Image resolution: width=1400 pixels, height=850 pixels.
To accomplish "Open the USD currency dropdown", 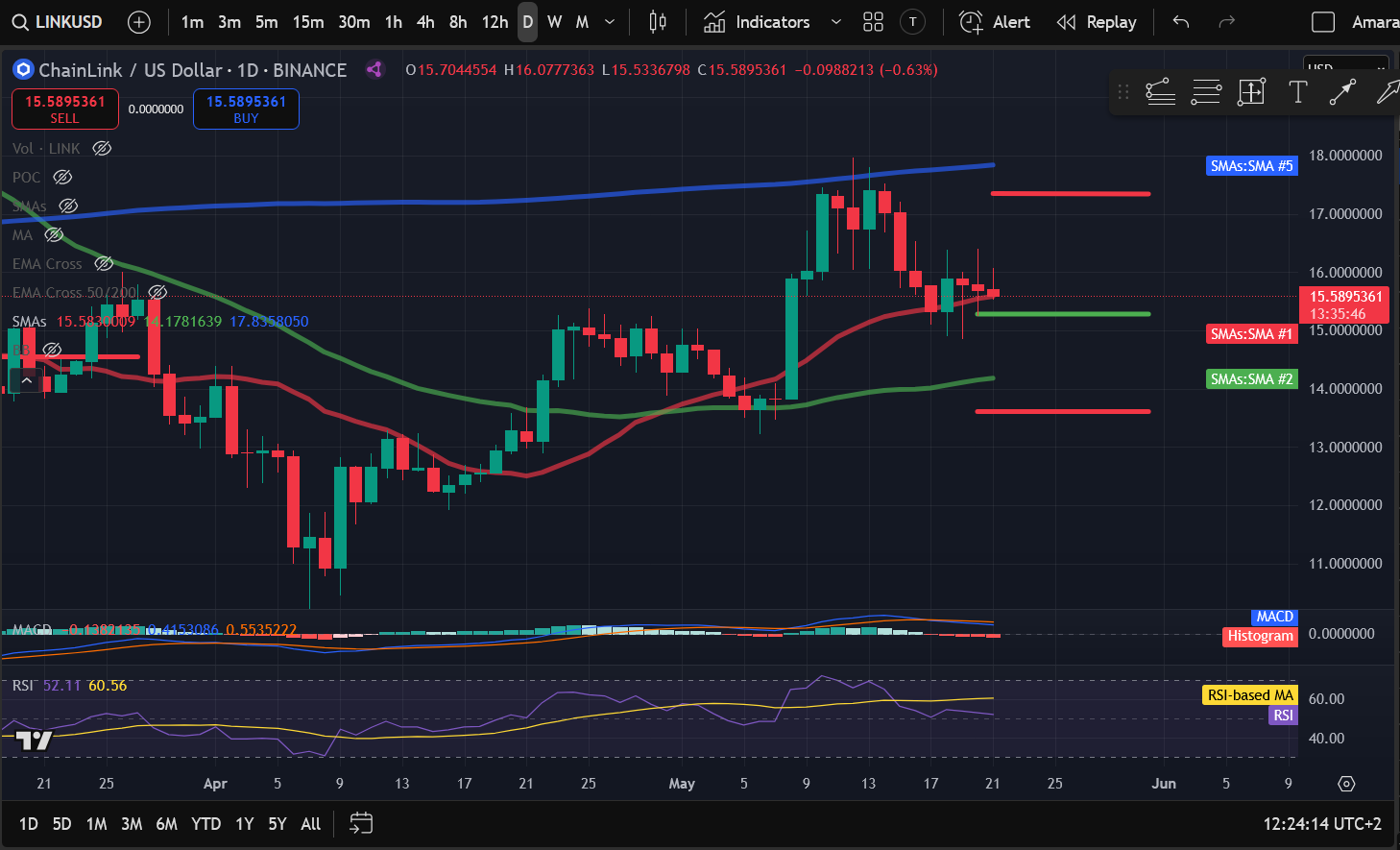I will coord(1346,66).
